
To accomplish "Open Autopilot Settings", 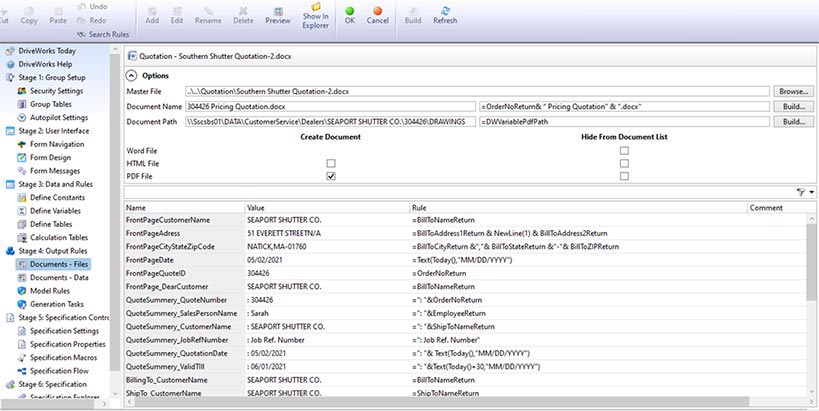I will (x=59, y=118).
